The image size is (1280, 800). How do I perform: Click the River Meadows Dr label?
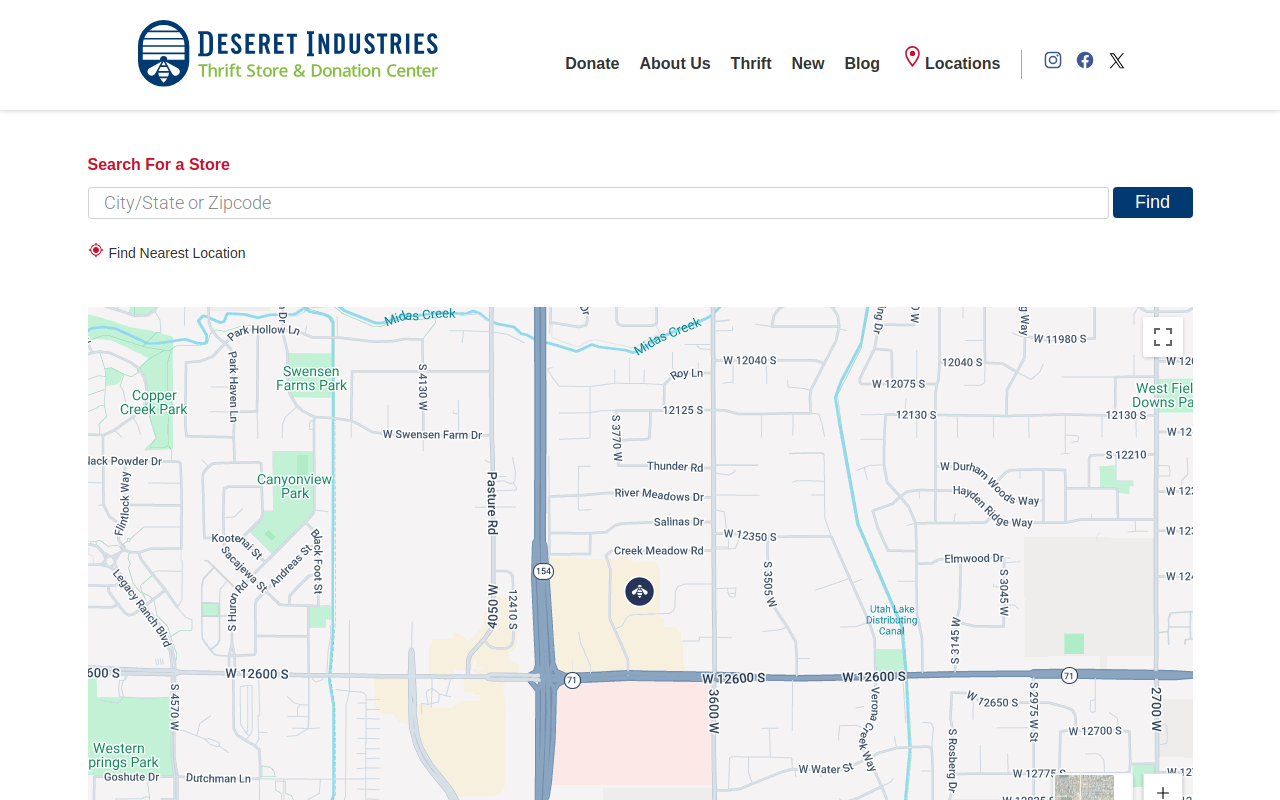pos(659,495)
